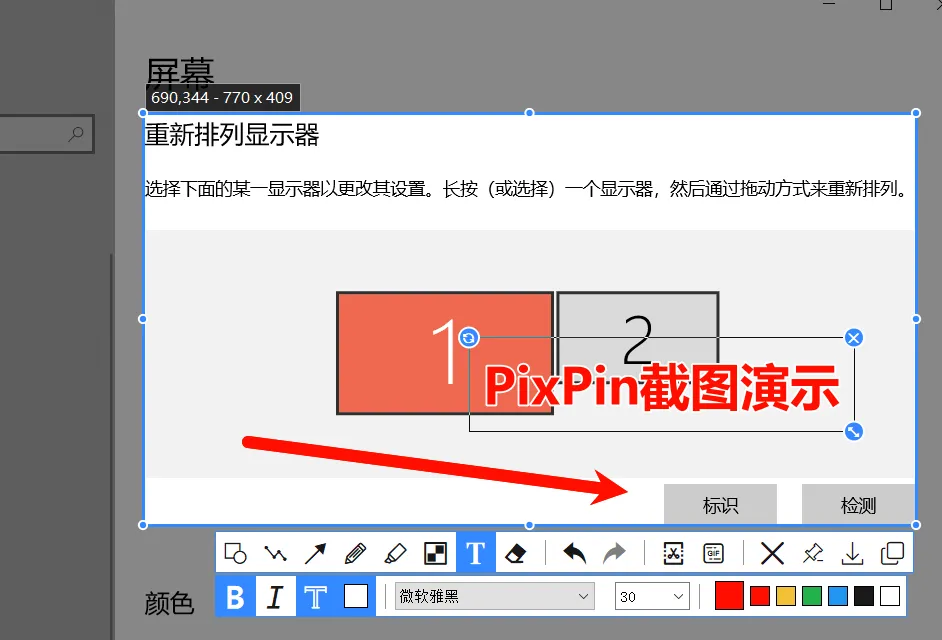Select the freehand scribble tool

[x=277, y=552]
